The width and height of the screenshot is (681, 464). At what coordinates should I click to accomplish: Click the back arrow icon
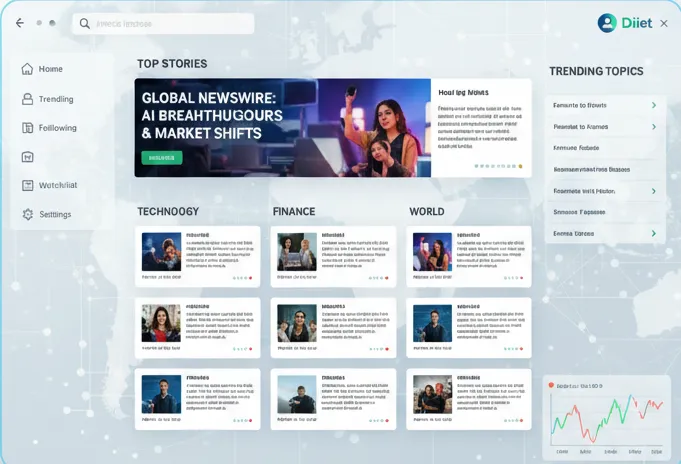point(20,23)
